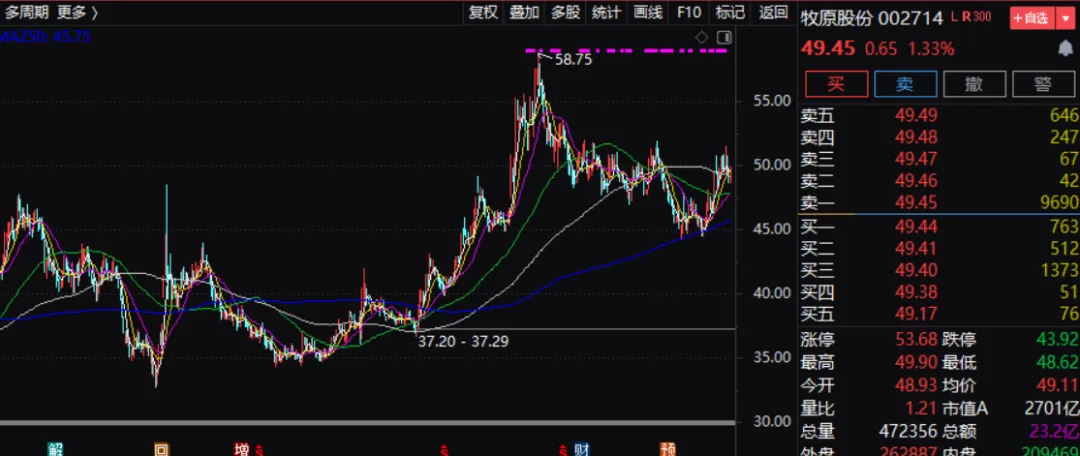Click the 买五 bid row at 49.17
Viewport: 1080px width, 456px height.
point(939,314)
